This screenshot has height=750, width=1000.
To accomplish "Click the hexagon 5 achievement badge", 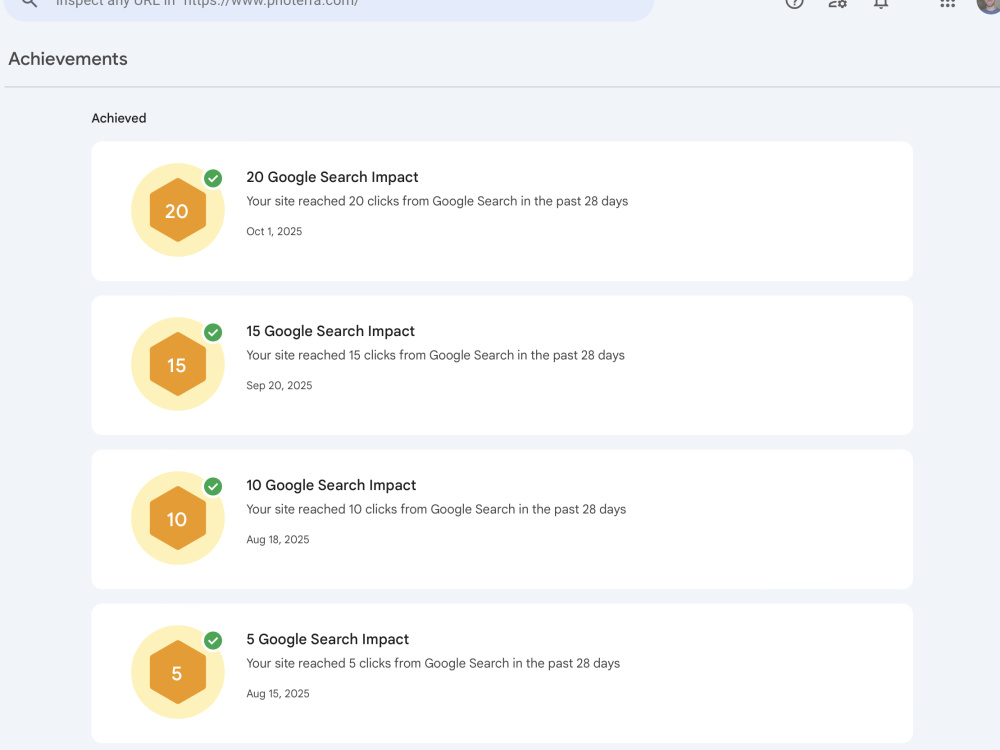I will (x=177, y=672).
